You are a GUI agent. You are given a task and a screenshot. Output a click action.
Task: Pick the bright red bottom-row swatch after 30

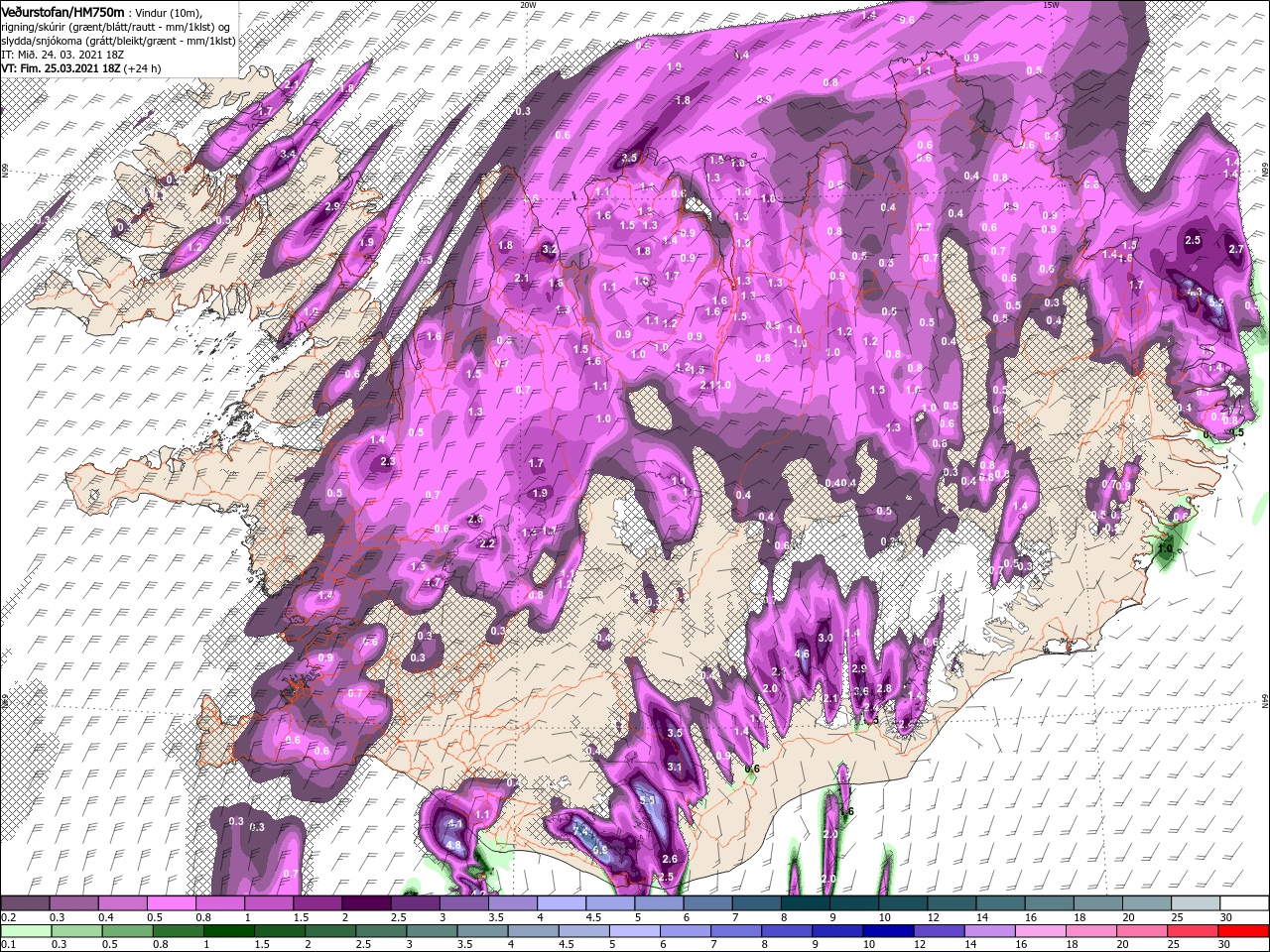(1244, 930)
